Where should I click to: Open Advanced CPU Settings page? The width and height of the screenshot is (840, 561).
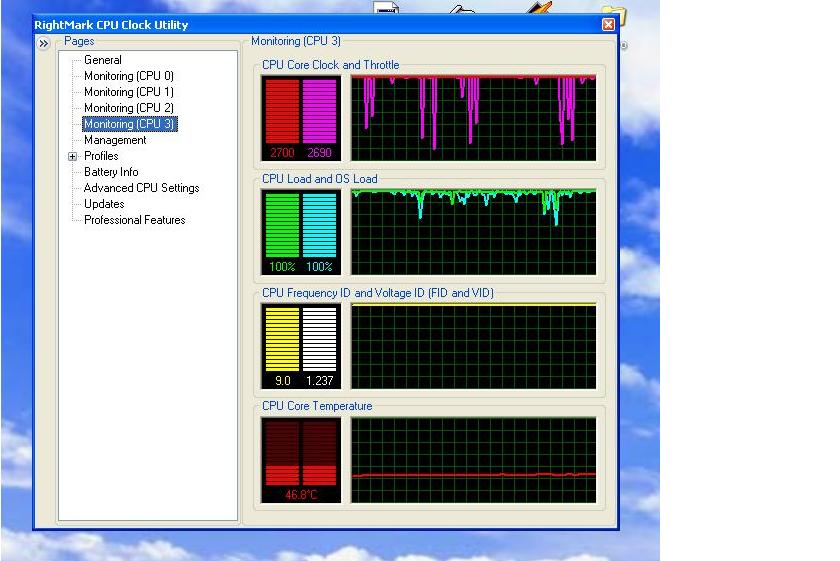click(x=141, y=188)
